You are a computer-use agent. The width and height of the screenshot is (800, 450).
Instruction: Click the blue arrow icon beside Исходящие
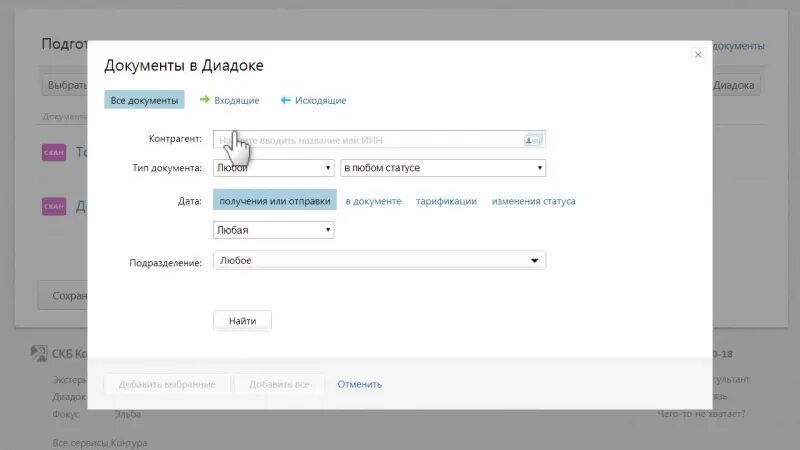pos(285,100)
